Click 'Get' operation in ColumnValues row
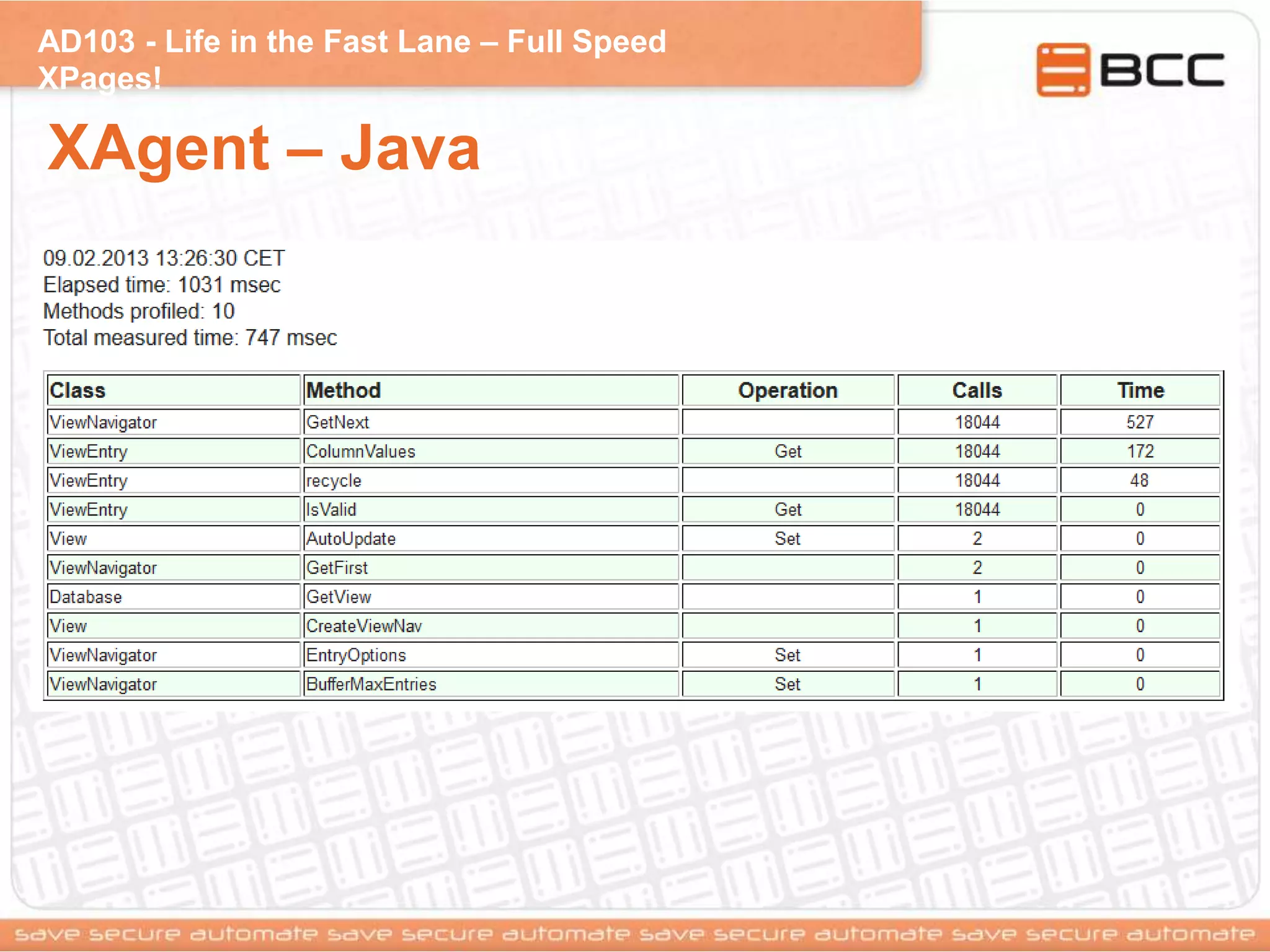 [788, 451]
